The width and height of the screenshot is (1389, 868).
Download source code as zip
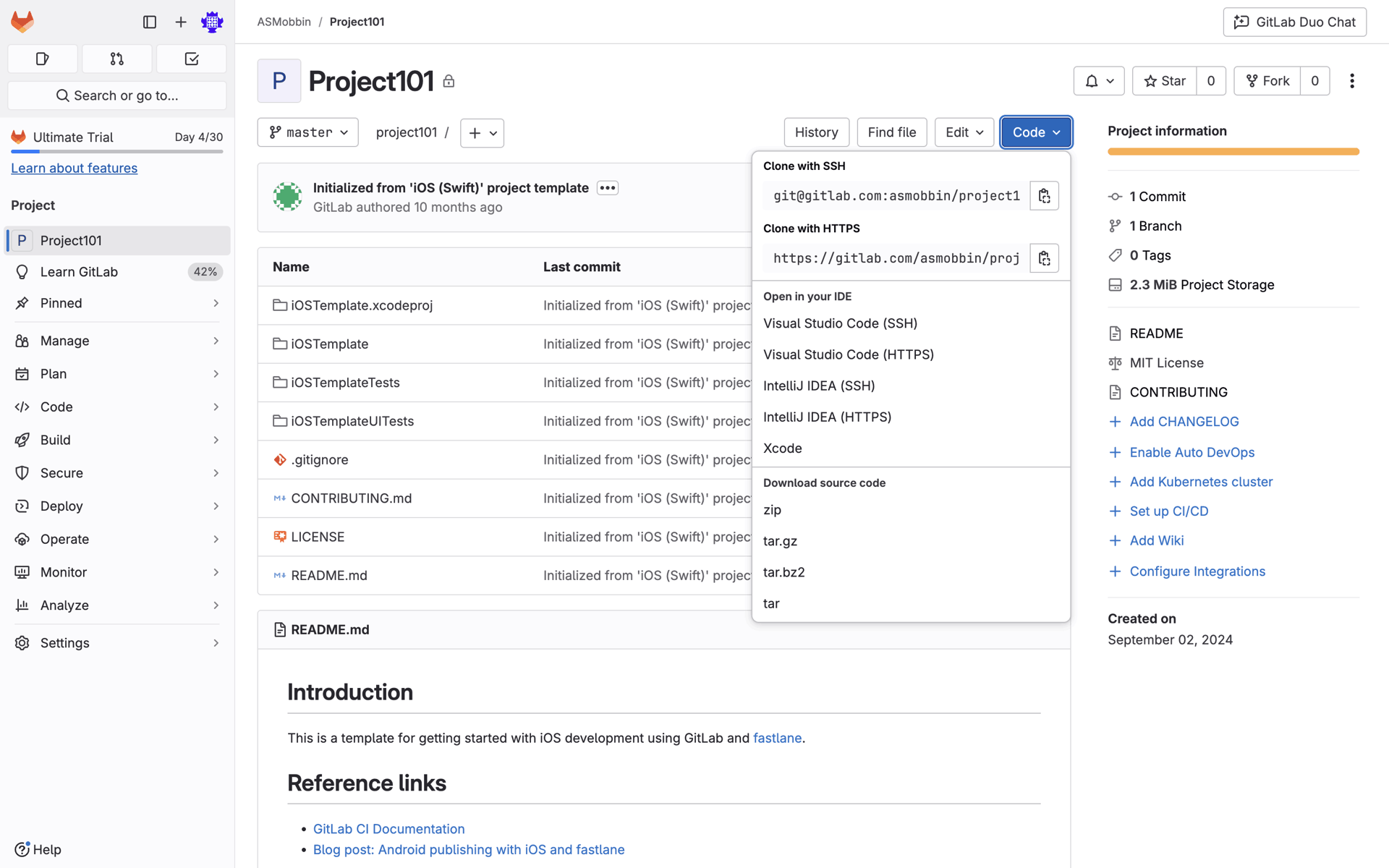(911, 510)
